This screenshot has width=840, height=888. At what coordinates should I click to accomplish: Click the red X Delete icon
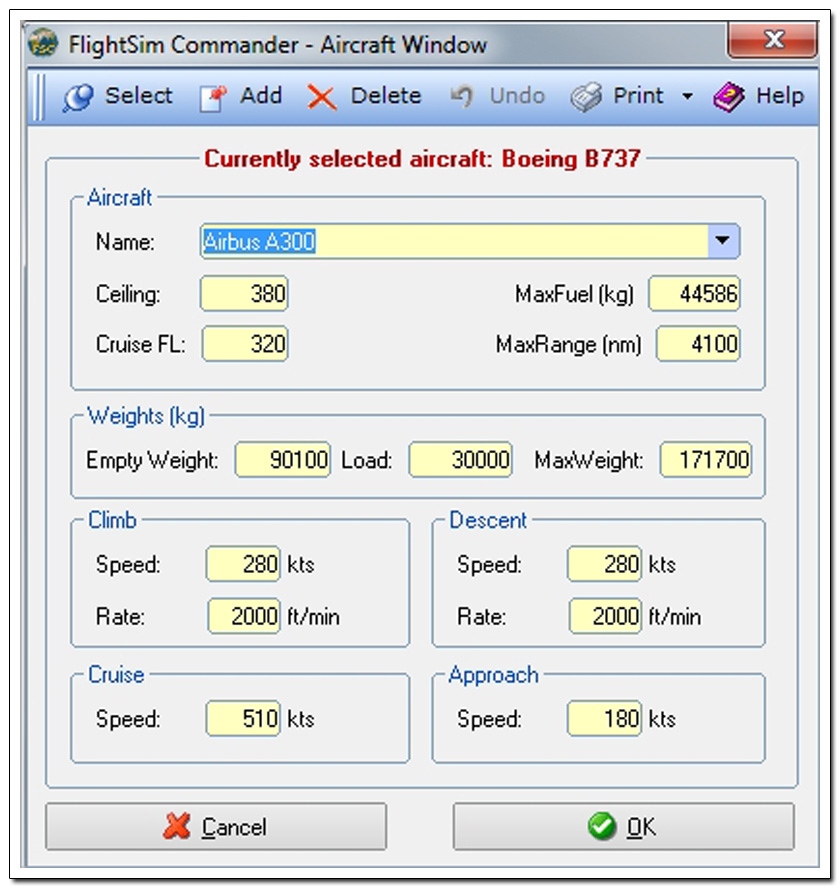tap(321, 97)
